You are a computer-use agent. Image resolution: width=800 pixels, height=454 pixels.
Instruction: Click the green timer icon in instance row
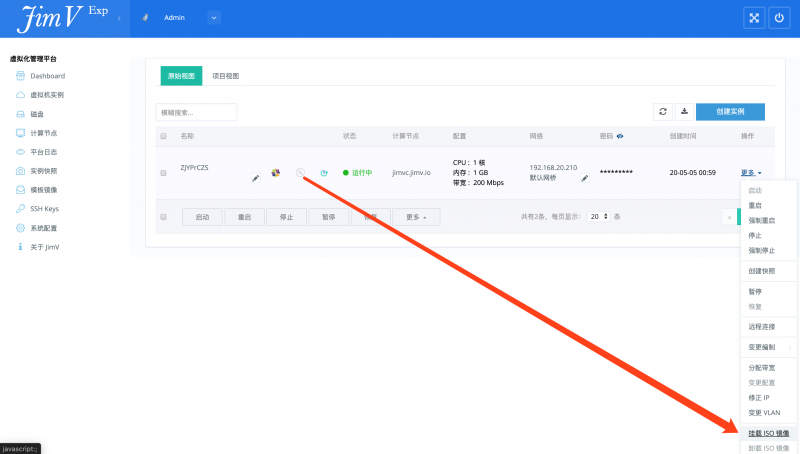[x=323, y=173]
